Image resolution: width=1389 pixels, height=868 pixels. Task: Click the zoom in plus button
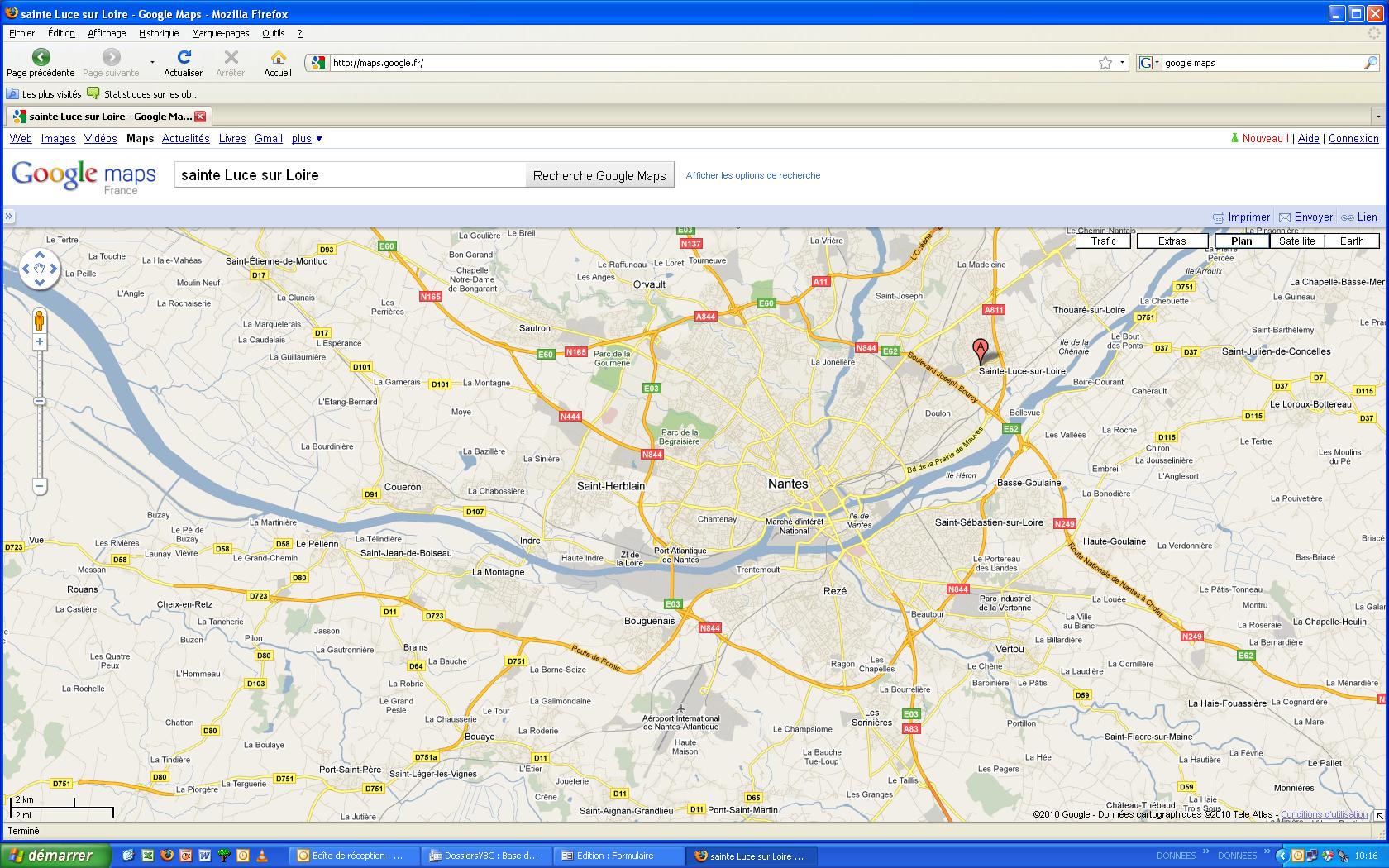click(39, 341)
